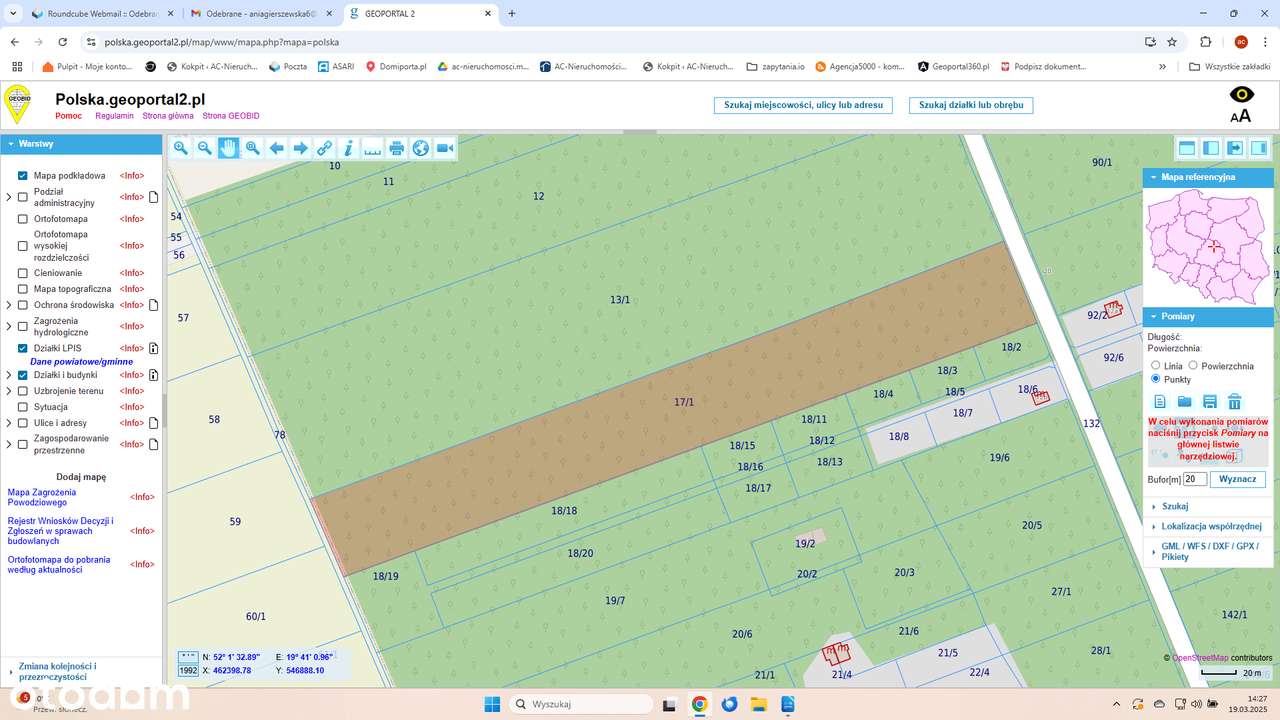Click the right sidebar layout icon
1280x720 pixels.
(x=1259, y=148)
